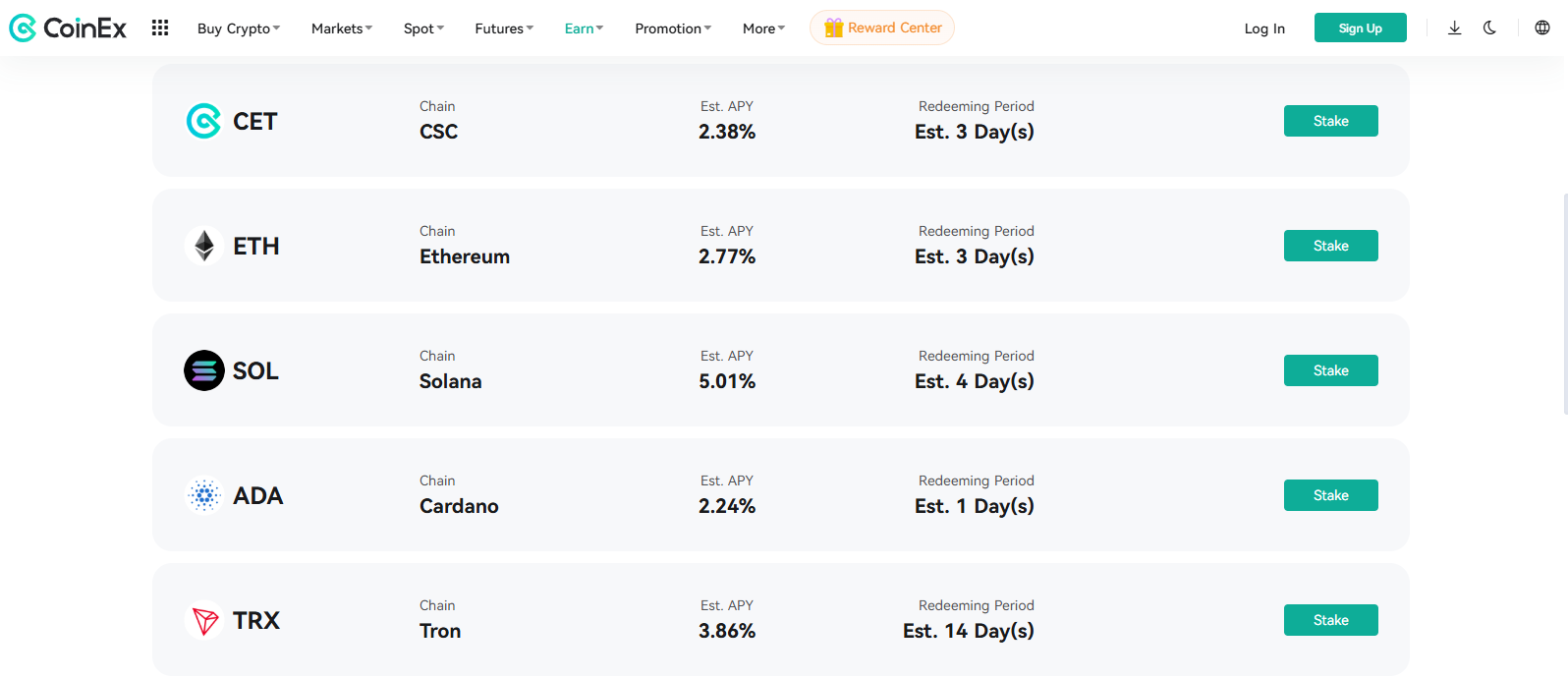The height and width of the screenshot is (678, 1568).
Task: Expand the Earn menu
Action: pos(585,28)
